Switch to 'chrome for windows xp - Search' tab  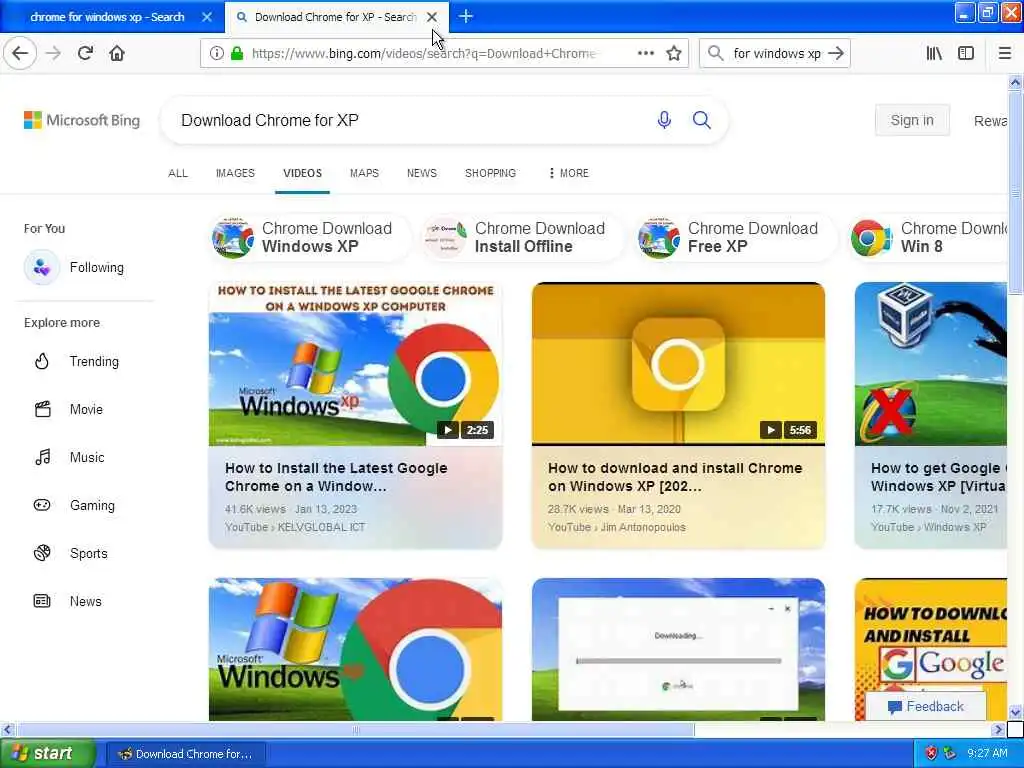(x=108, y=17)
